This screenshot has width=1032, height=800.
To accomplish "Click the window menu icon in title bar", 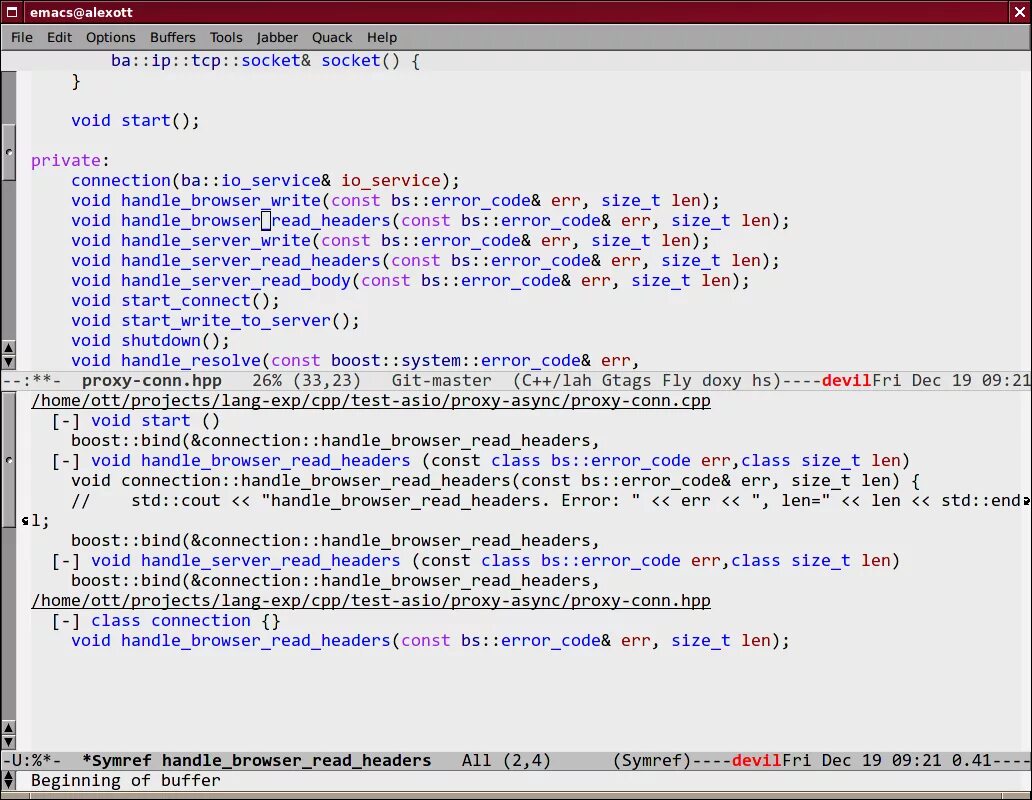I will point(12,12).
